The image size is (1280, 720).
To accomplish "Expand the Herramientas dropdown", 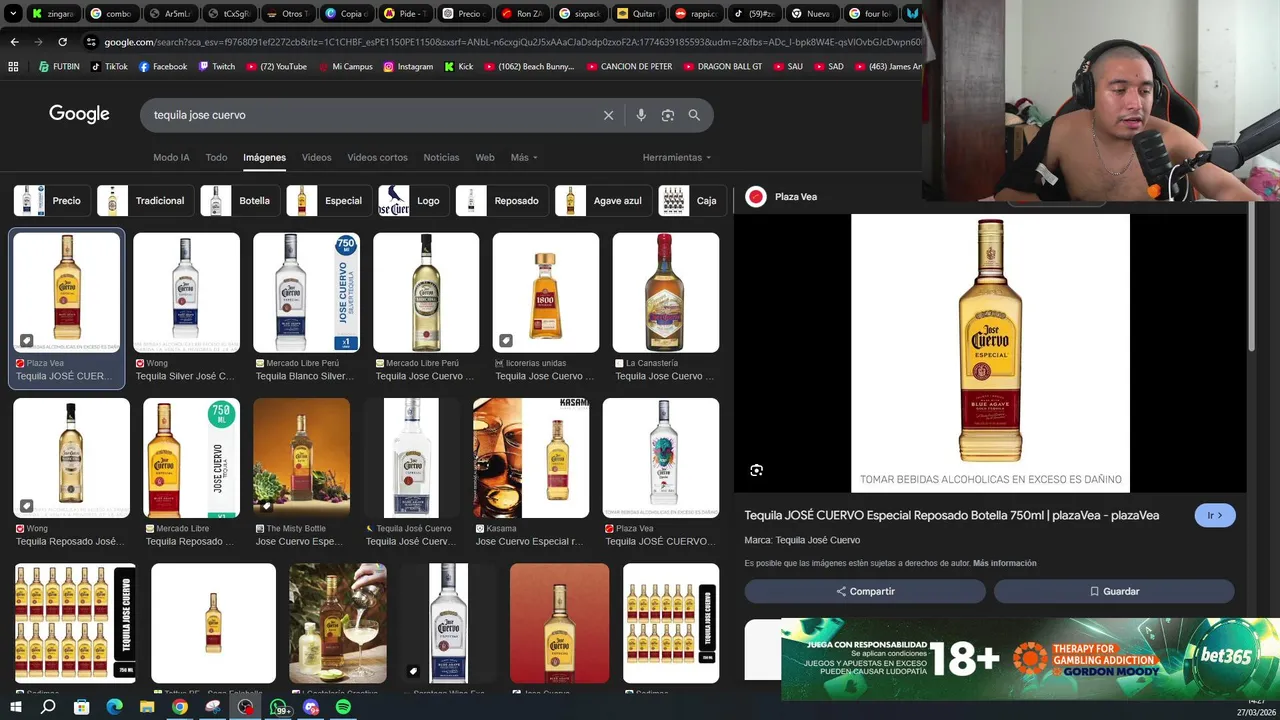I will click(x=677, y=157).
